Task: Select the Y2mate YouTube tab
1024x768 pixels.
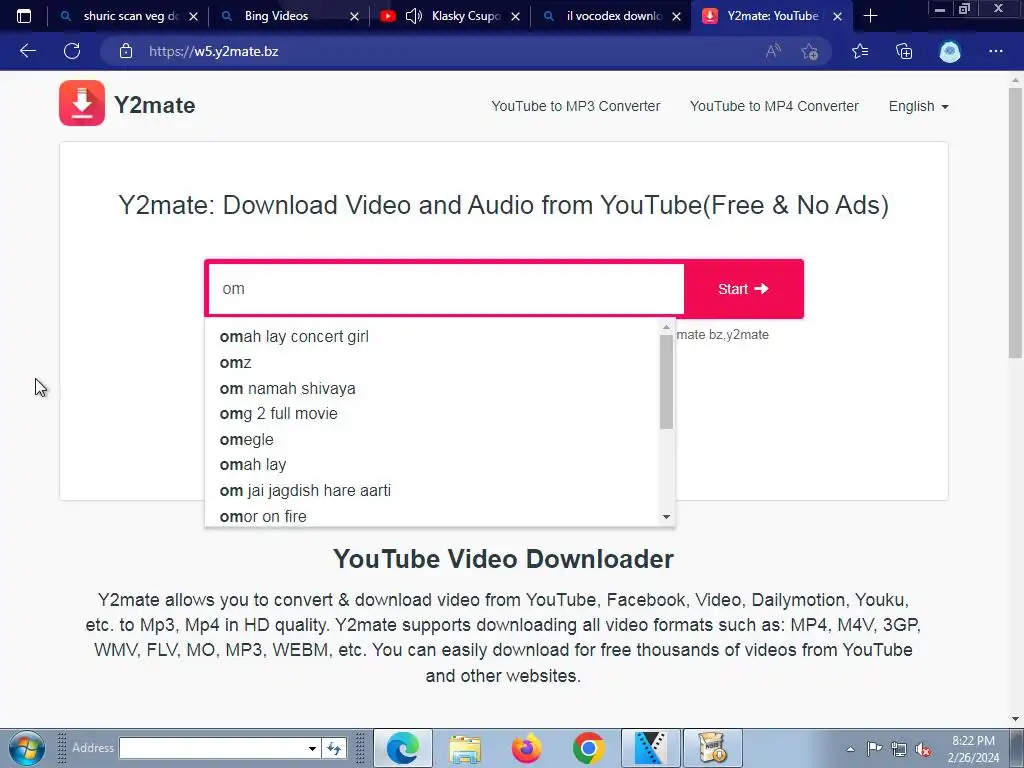Action: [773, 16]
